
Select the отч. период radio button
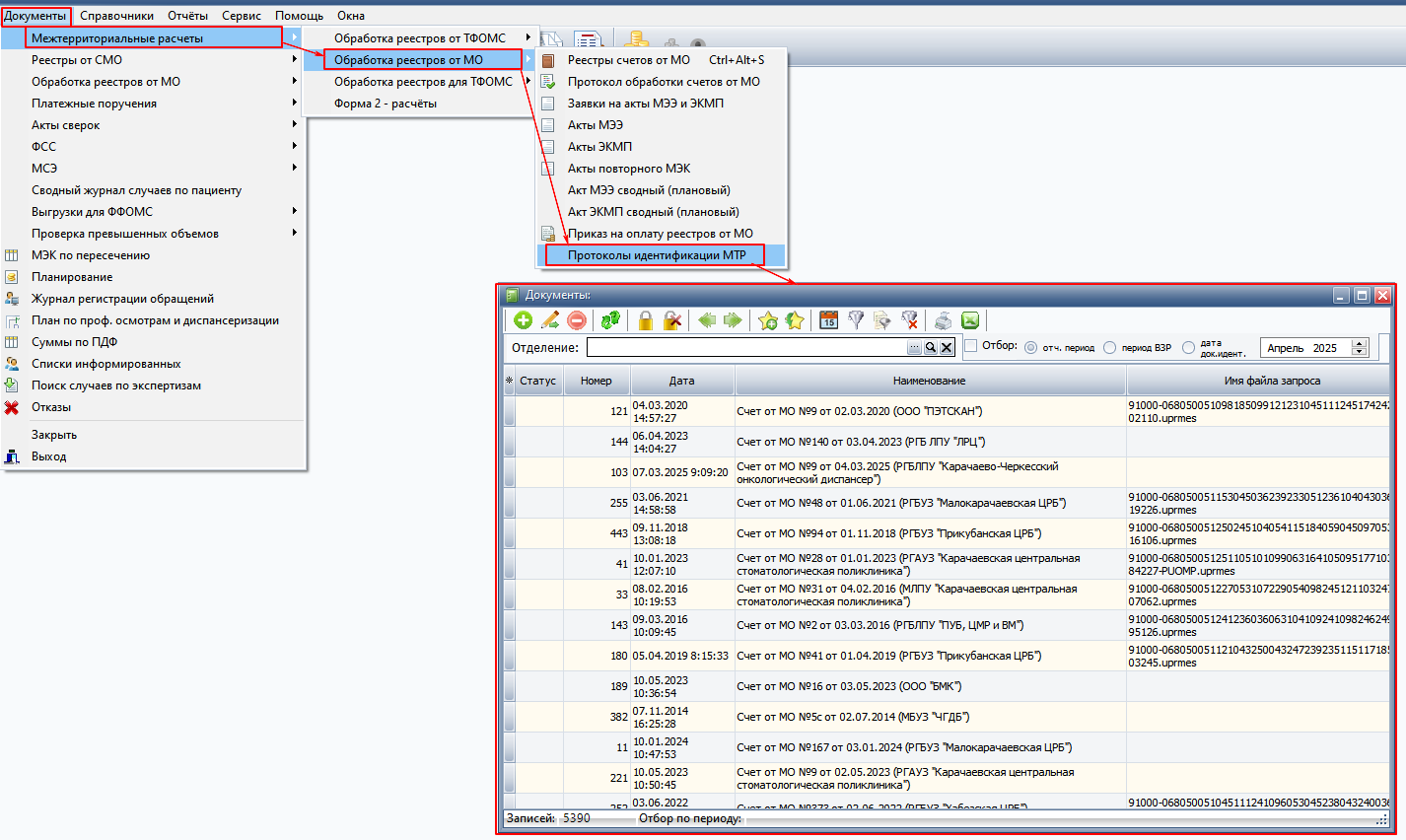1031,348
